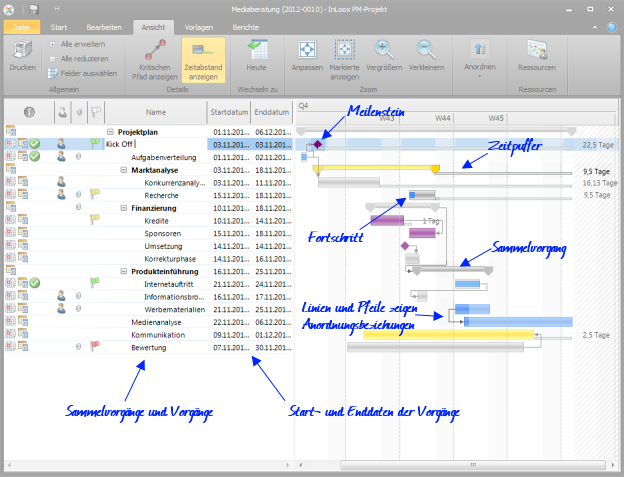Collapse the ribbon with the arrow
The height and width of the screenshot is (477, 624).
point(595,27)
